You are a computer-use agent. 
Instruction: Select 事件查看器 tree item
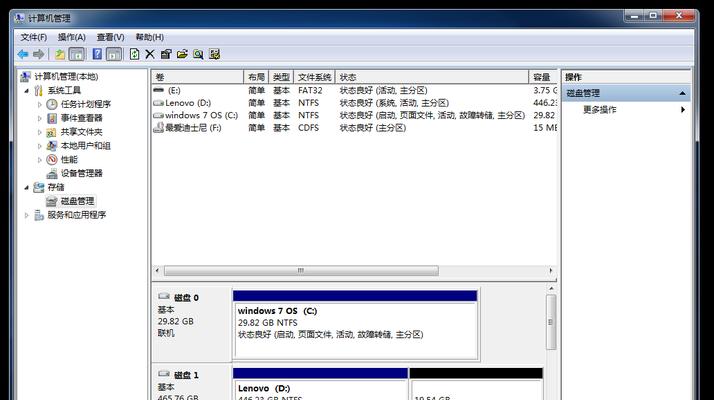(82, 118)
